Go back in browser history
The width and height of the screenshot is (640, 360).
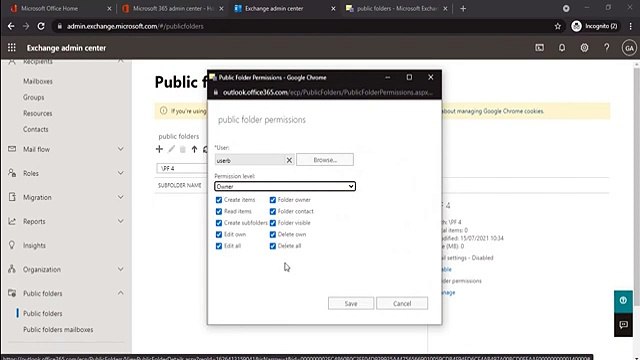(11, 26)
